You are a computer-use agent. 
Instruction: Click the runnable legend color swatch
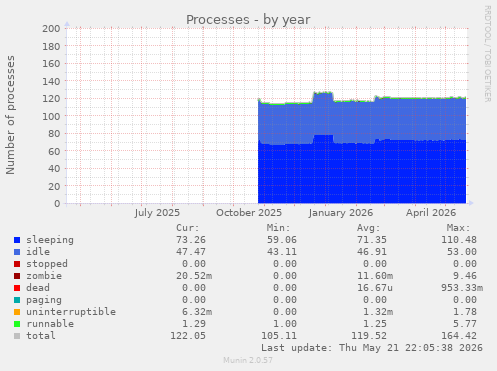(17, 324)
